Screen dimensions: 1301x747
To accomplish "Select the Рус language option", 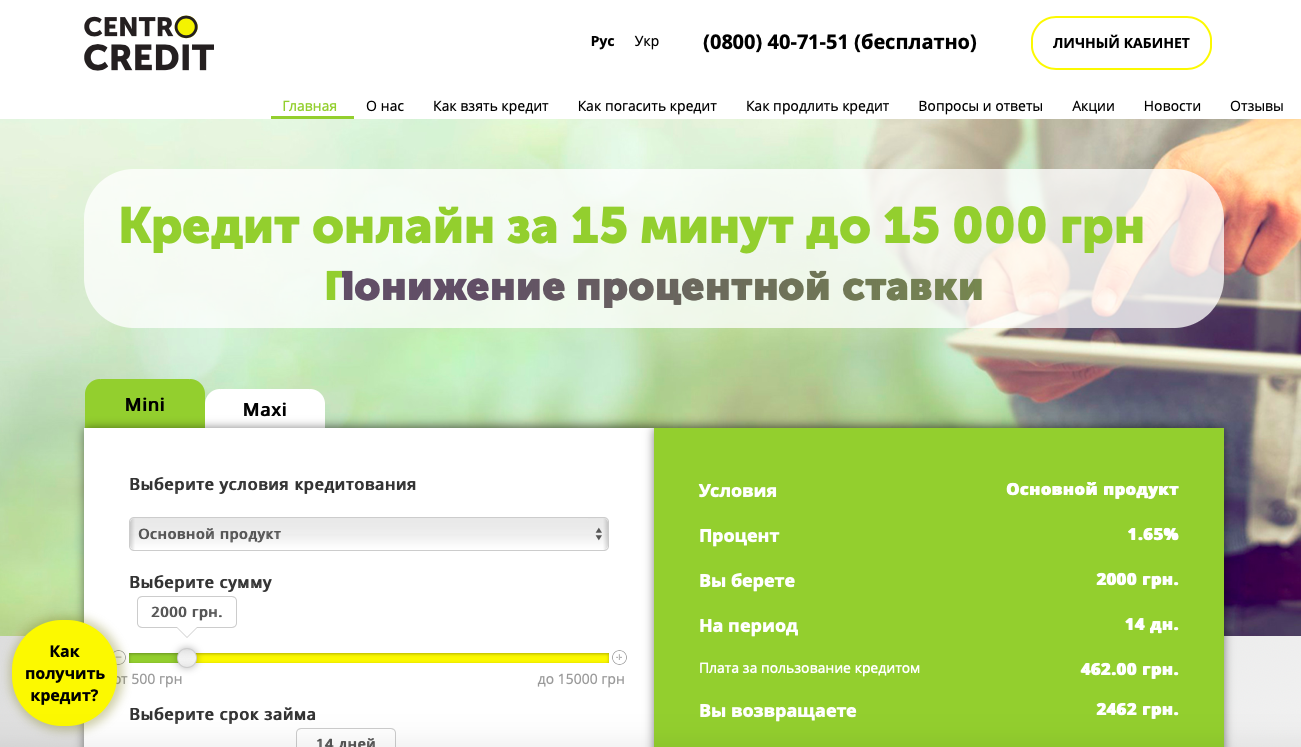I will [x=603, y=41].
